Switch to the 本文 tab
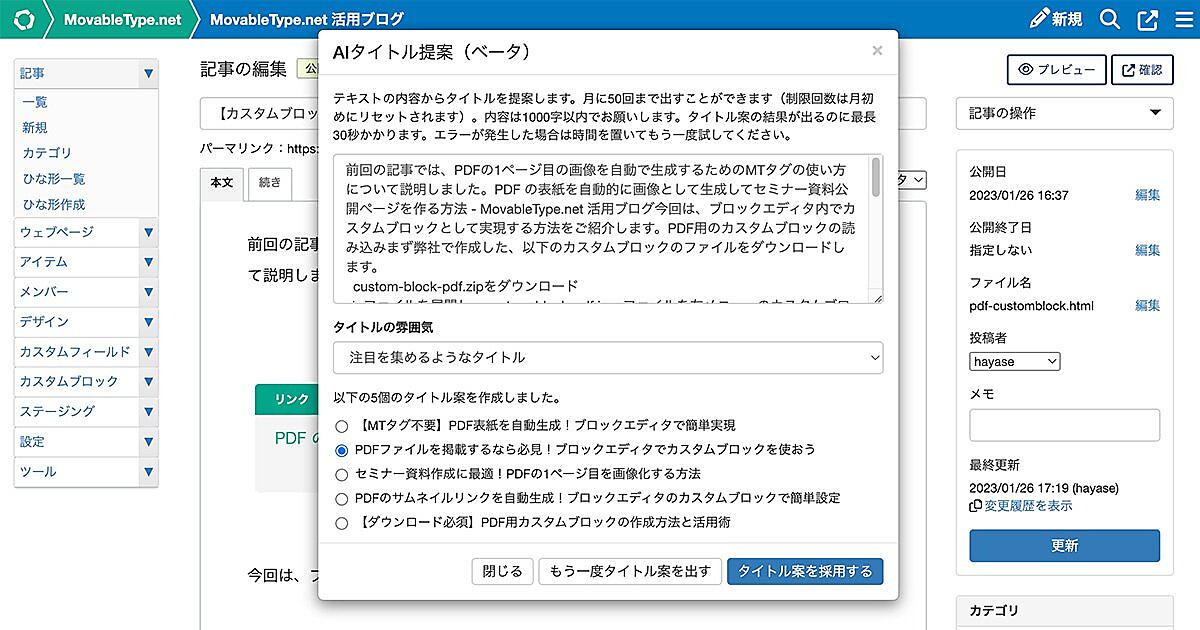1200x630 pixels. click(x=222, y=183)
